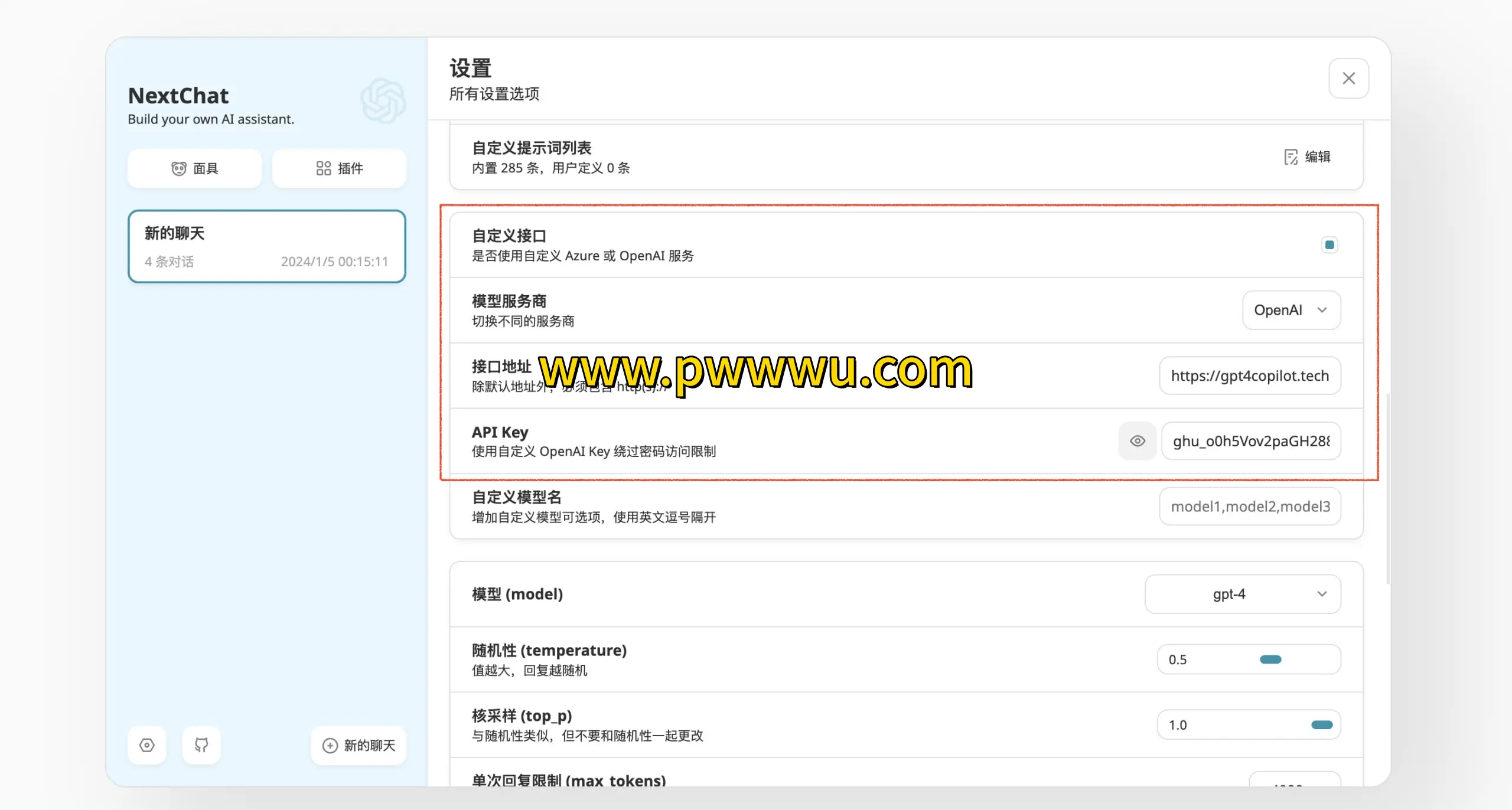Viewport: 1512px width, 810px height.
Task: Click the custom model names field
Action: [1250, 507]
